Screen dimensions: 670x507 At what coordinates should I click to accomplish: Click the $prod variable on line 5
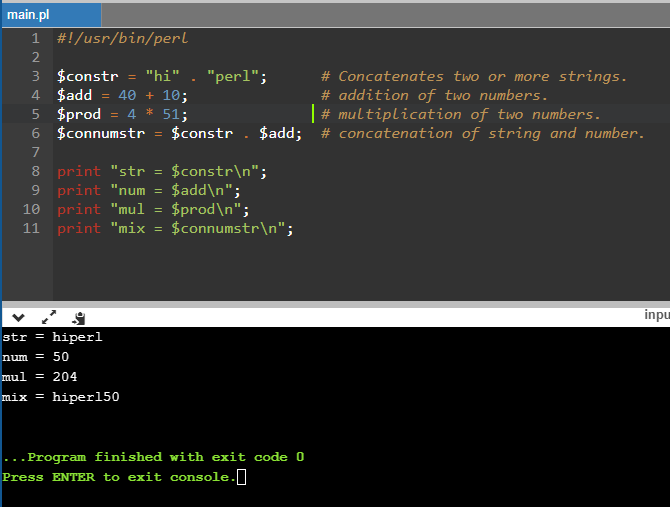[x=79, y=114]
